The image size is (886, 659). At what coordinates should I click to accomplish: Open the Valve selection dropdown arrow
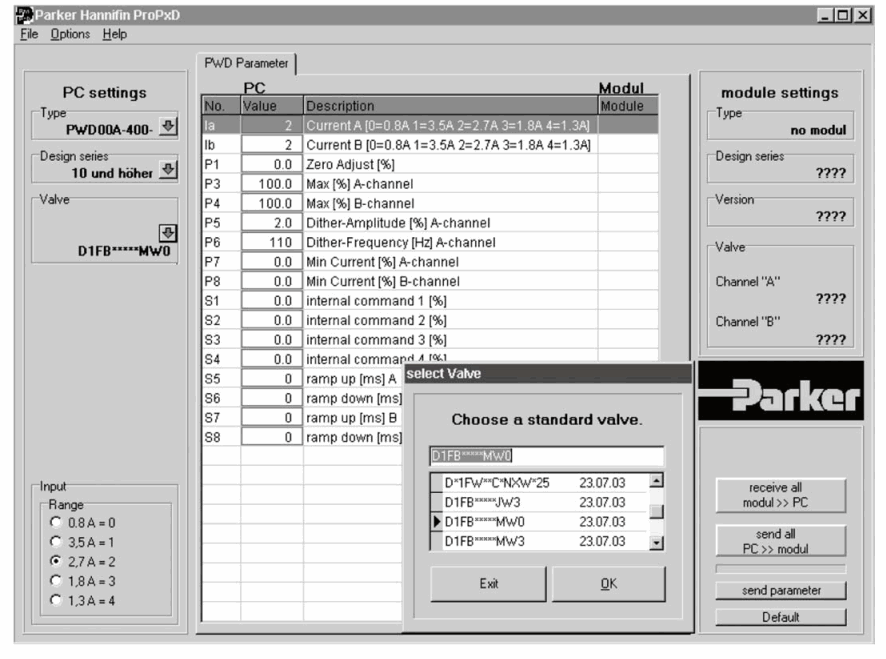[168, 233]
